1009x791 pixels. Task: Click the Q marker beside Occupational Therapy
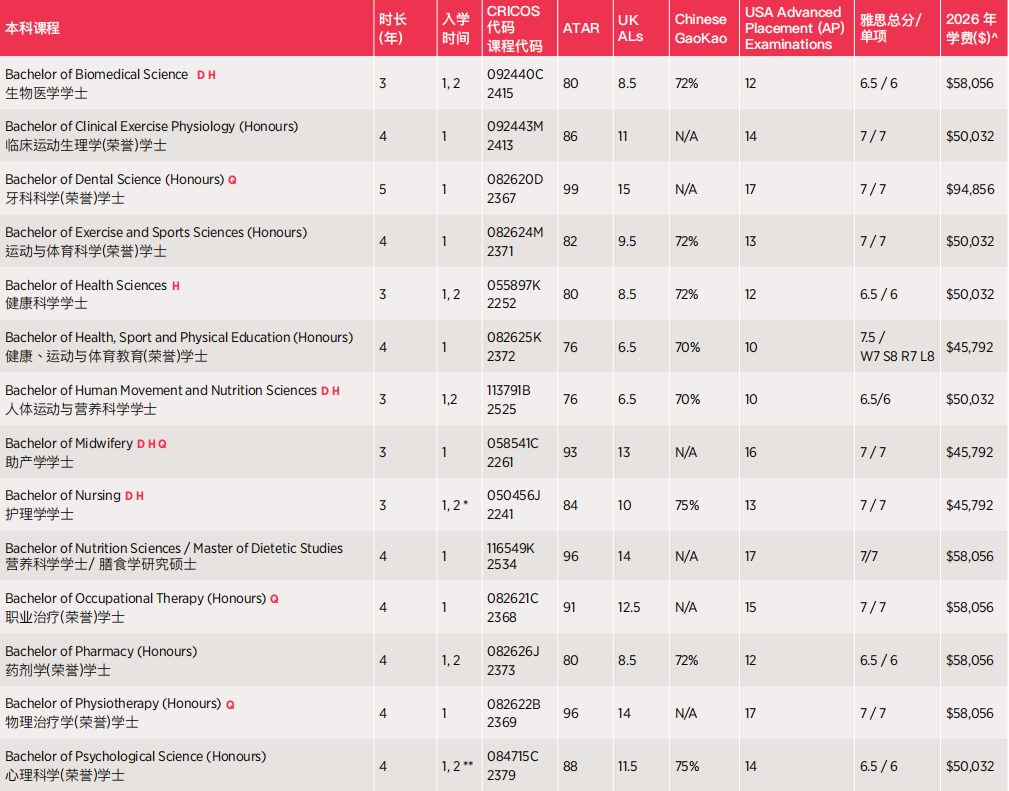(x=275, y=599)
